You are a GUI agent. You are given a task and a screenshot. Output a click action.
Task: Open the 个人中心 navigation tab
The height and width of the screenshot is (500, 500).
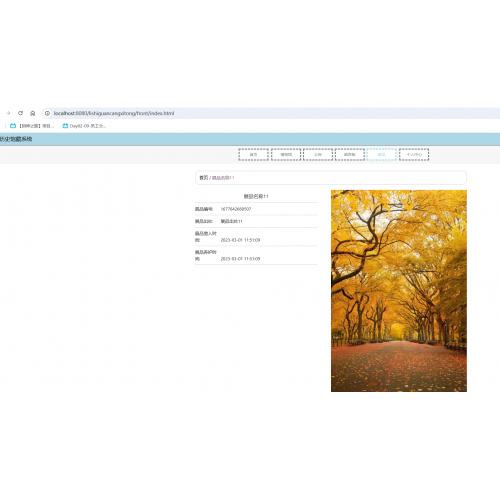414,155
